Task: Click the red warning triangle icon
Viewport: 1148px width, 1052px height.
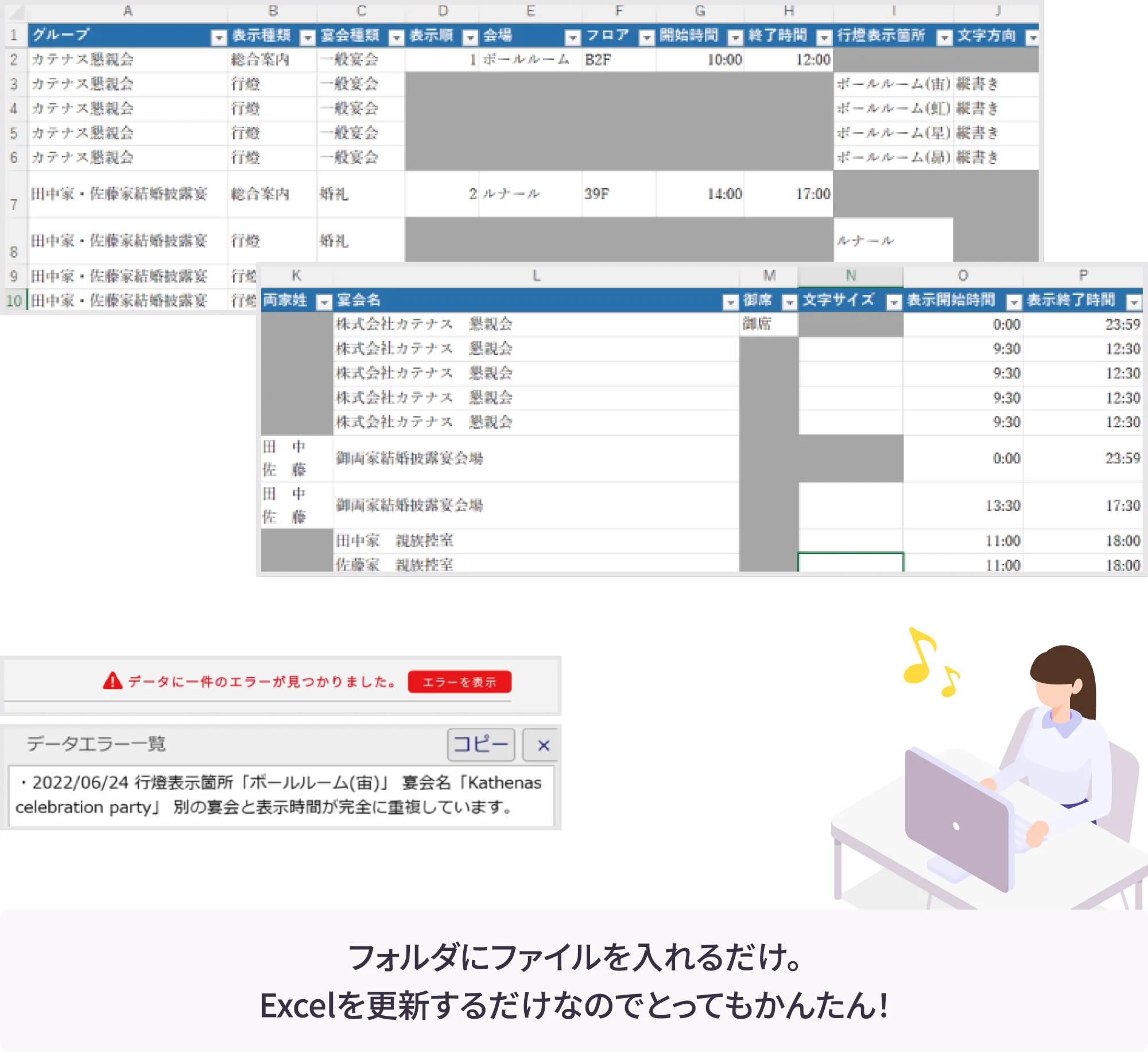Action: (113, 681)
